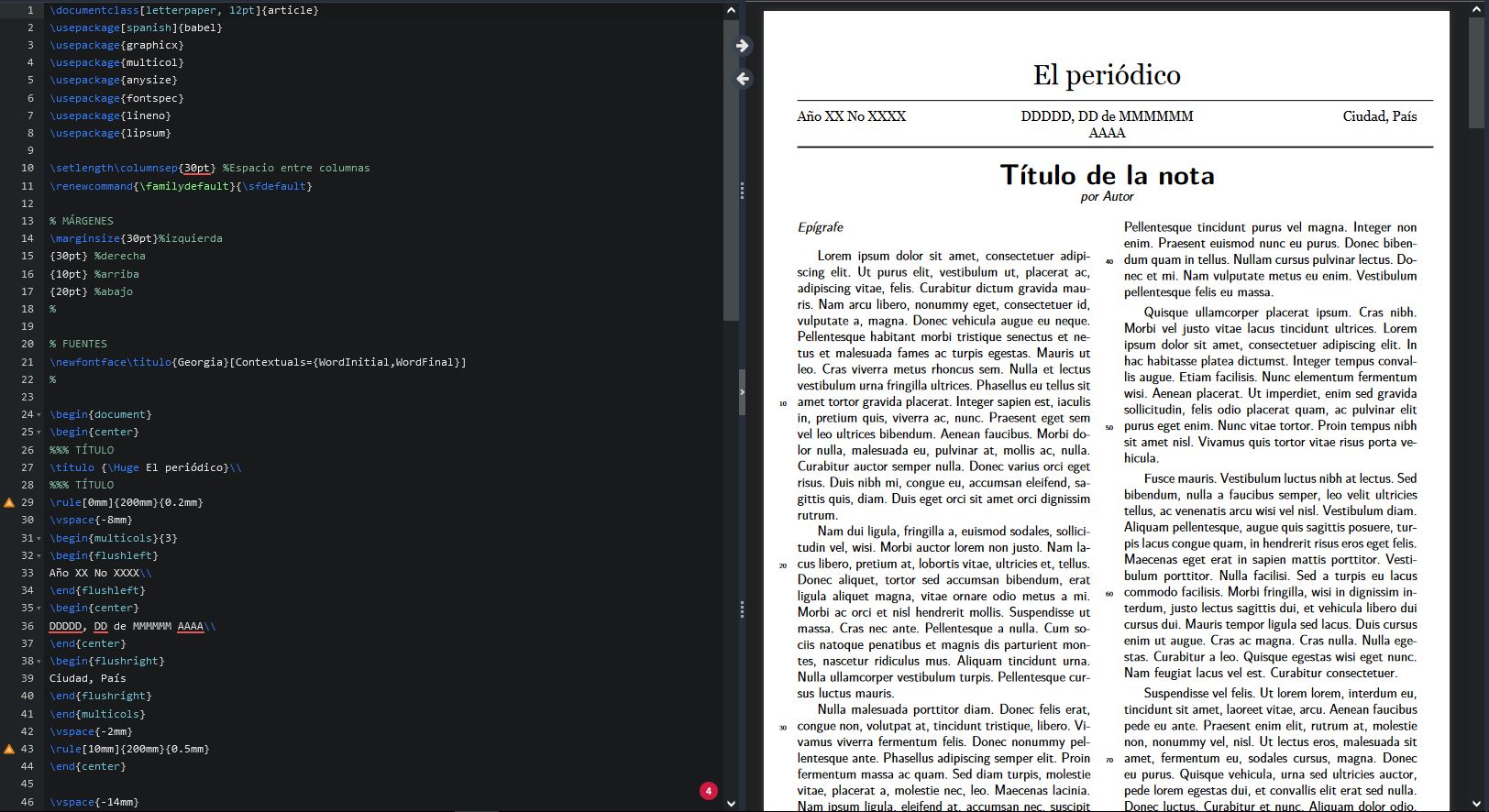Click the warning icon on line 29
The width and height of the screenshot is (1489, 812).
[x=9, y=502]
